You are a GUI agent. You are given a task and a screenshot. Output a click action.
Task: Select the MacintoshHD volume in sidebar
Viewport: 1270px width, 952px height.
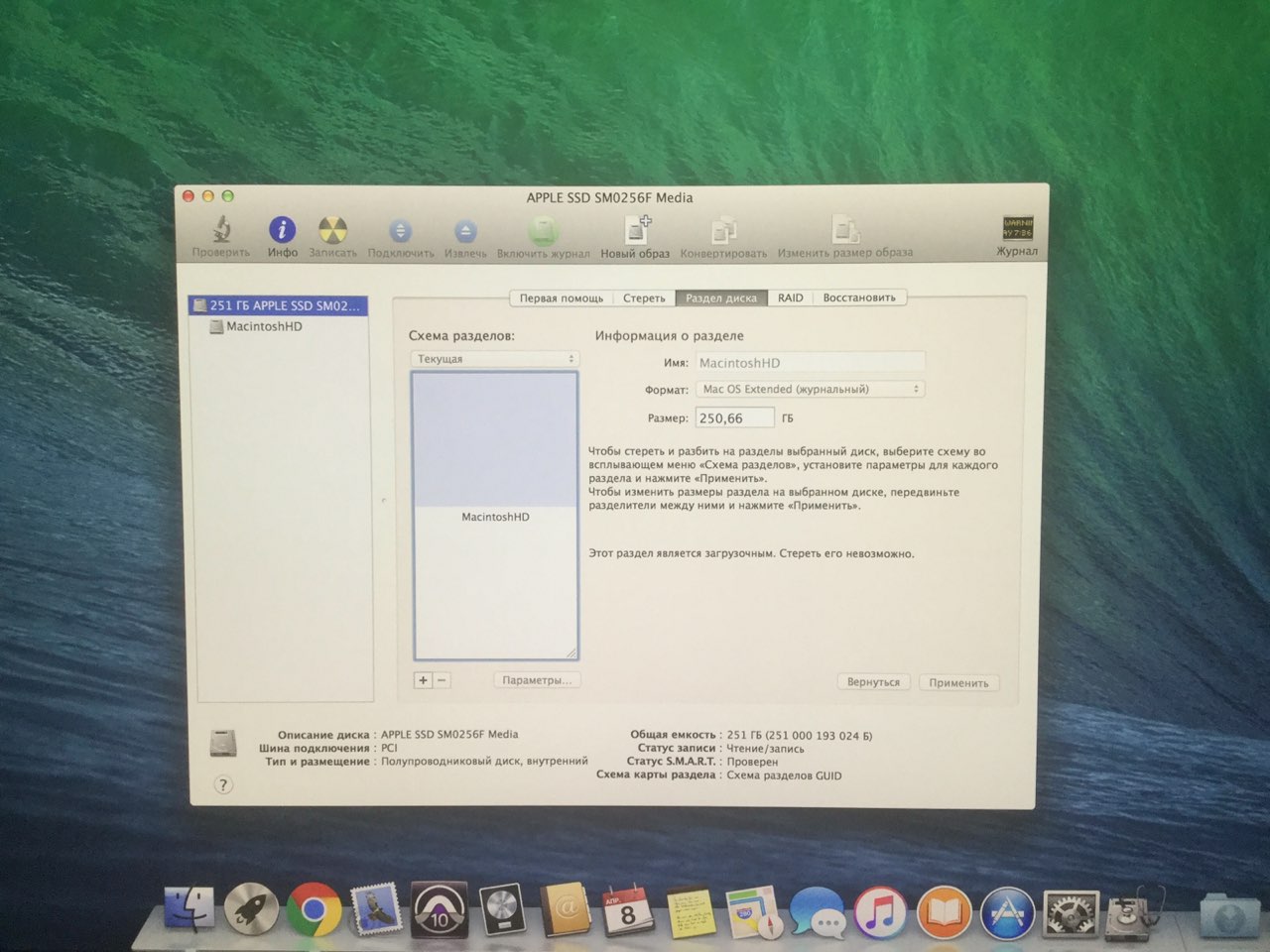255,326
